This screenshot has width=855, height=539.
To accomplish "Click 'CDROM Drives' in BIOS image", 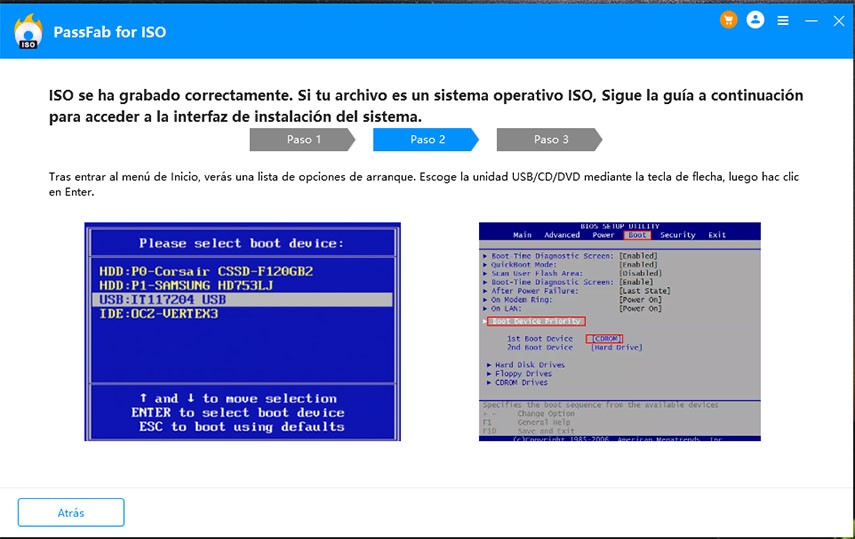I will (x=521, y=382).
